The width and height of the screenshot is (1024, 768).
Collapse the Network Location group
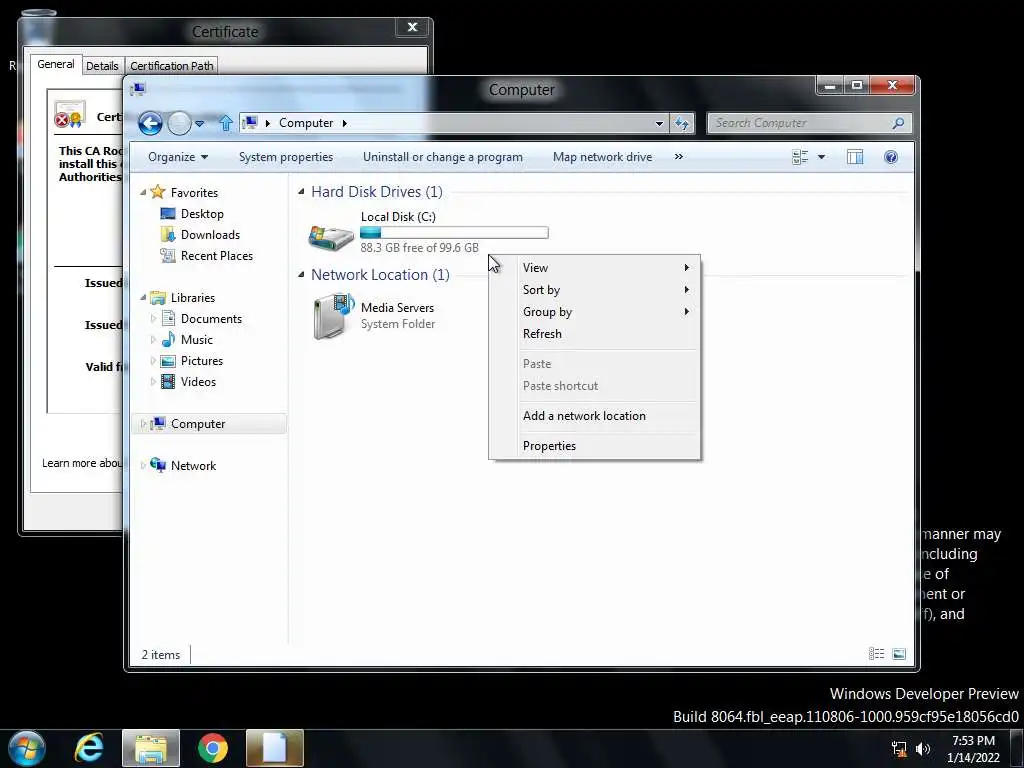pos(301,274)
